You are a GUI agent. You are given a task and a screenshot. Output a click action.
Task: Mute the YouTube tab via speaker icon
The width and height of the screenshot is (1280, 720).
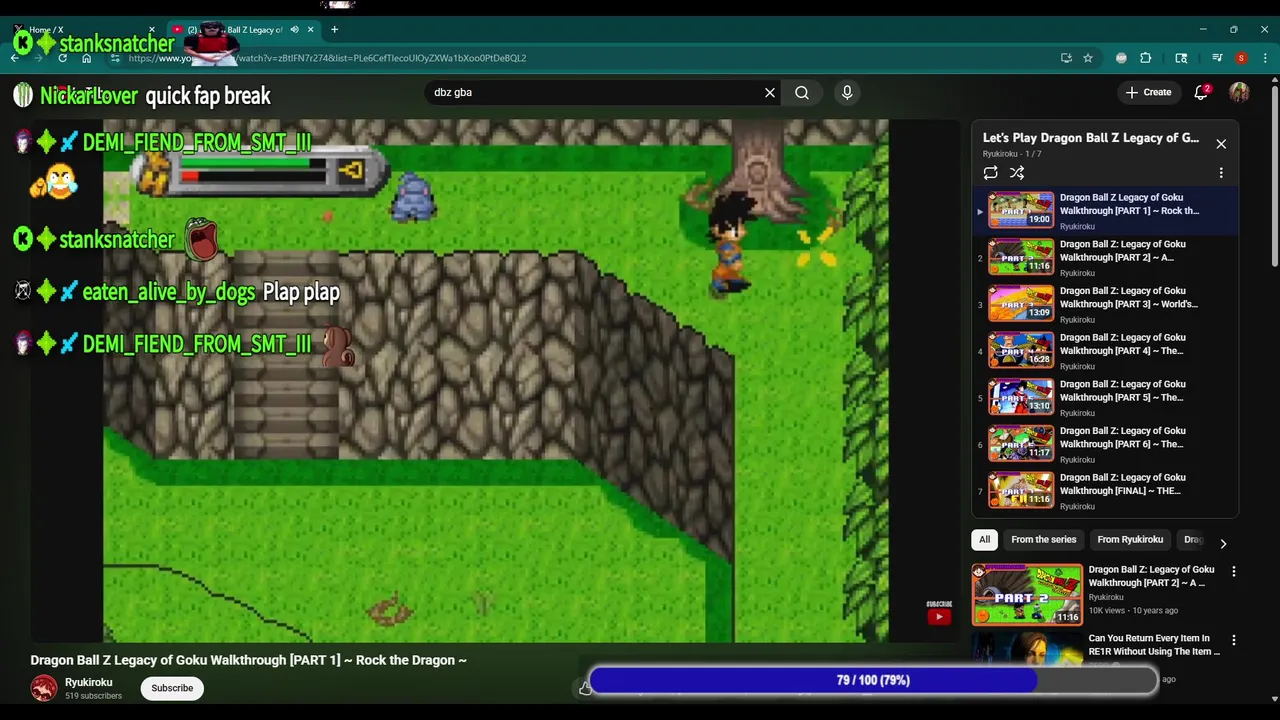[294, 29]
